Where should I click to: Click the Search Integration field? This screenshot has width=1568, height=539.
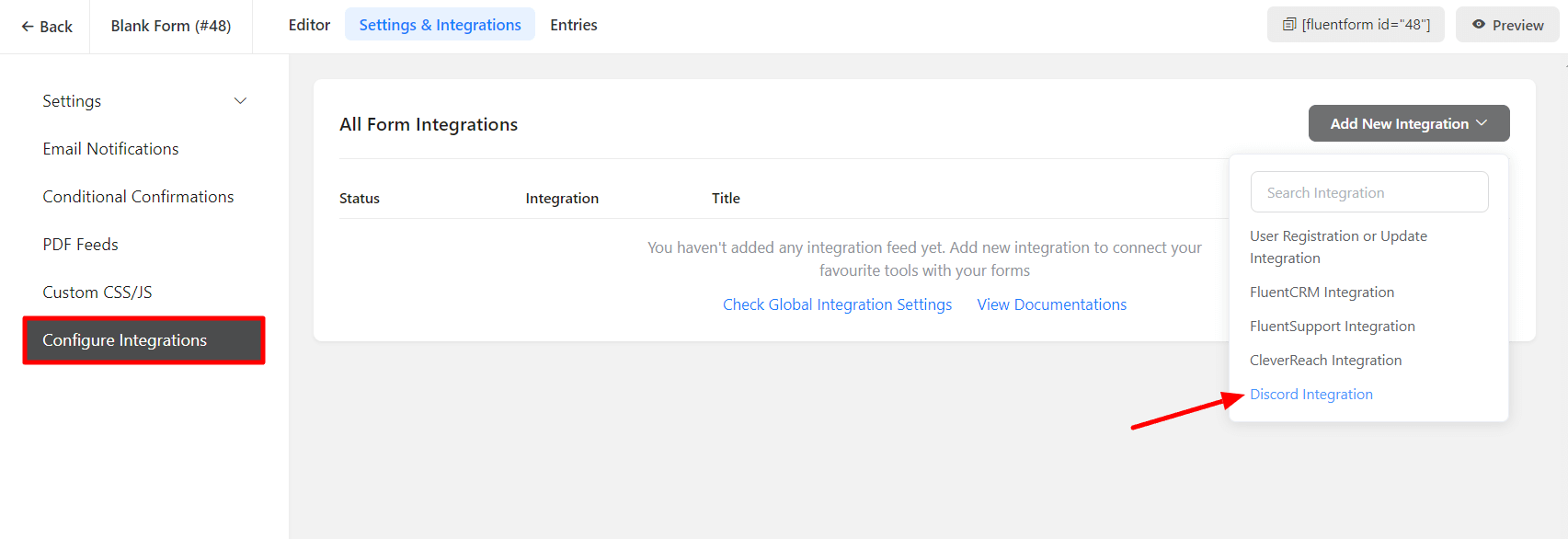(x=1368, y=192)
